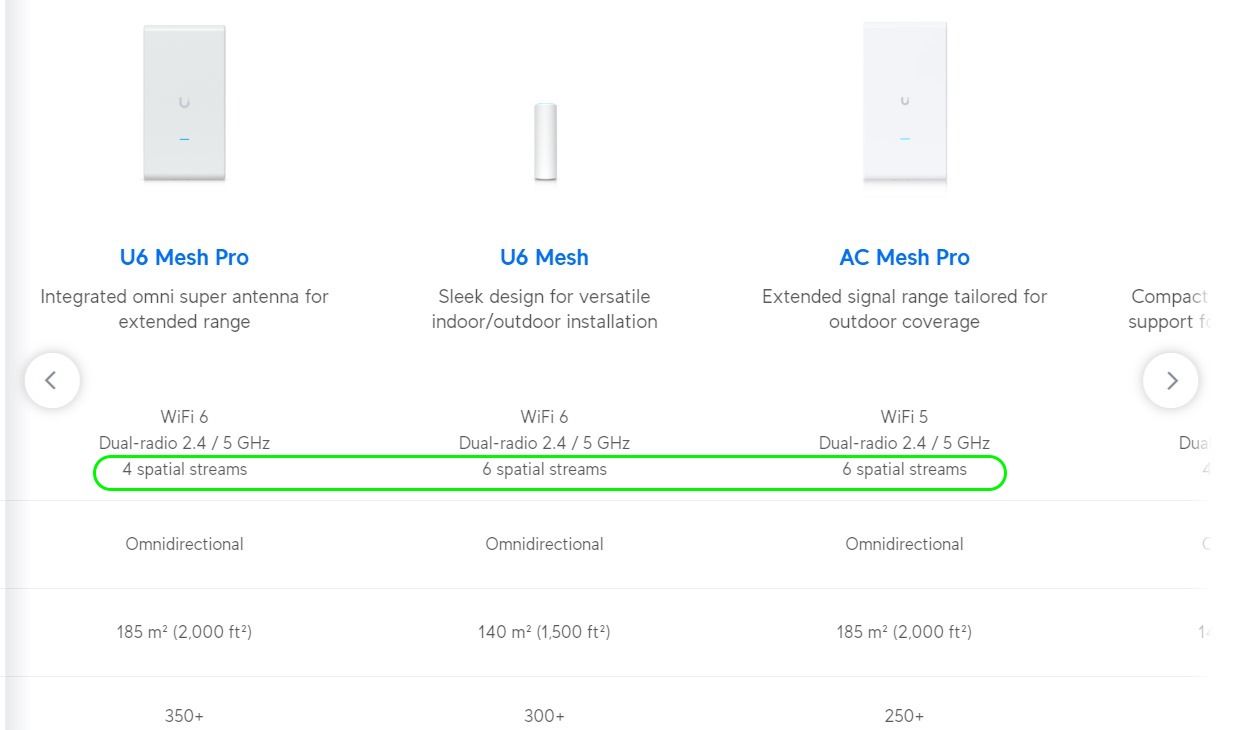Click the 140 m² (1,500 ft²) coverage value
Screen dimensions: 1235x730
544,632
